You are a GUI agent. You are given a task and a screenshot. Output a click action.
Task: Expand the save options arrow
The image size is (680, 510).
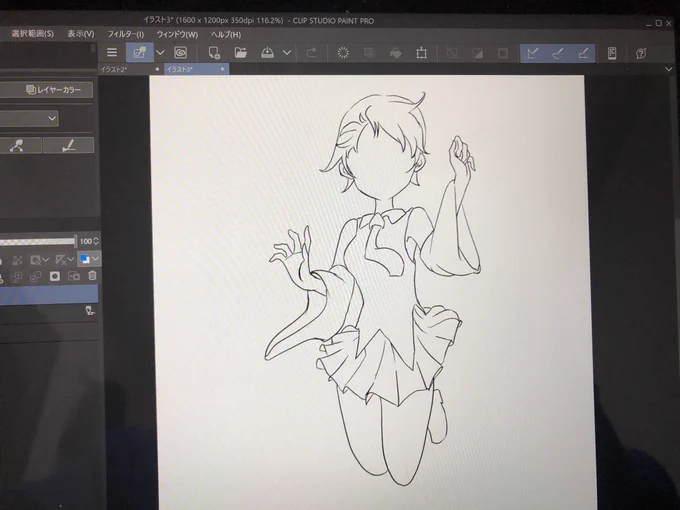click(287, 52)
